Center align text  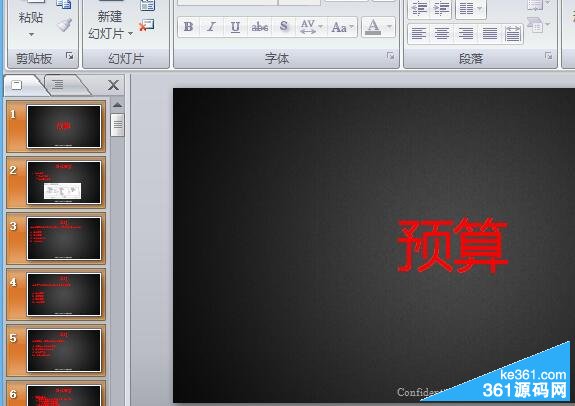tap(442, 34)
